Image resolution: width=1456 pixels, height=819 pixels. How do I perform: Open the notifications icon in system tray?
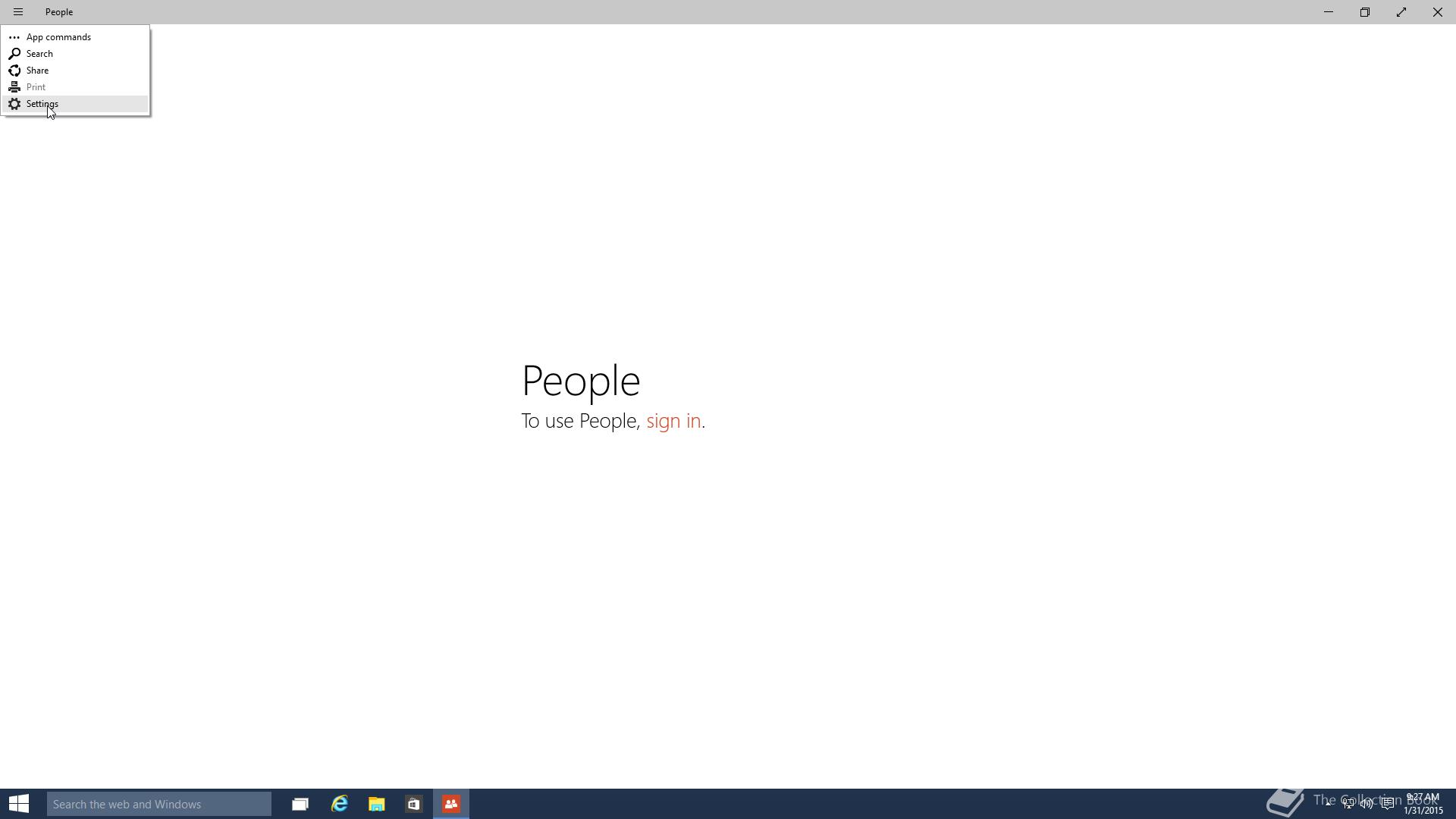[1388, 804]
